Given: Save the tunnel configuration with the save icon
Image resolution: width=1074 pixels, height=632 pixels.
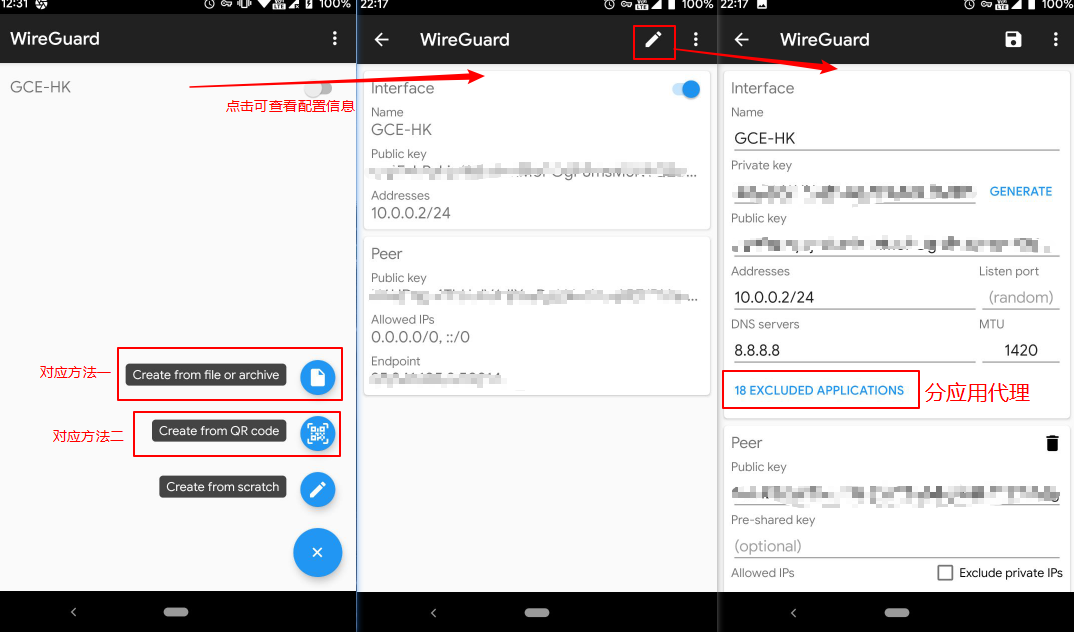Looking at the screenshot, I should pyautogui.click(x=1012, y=39).
